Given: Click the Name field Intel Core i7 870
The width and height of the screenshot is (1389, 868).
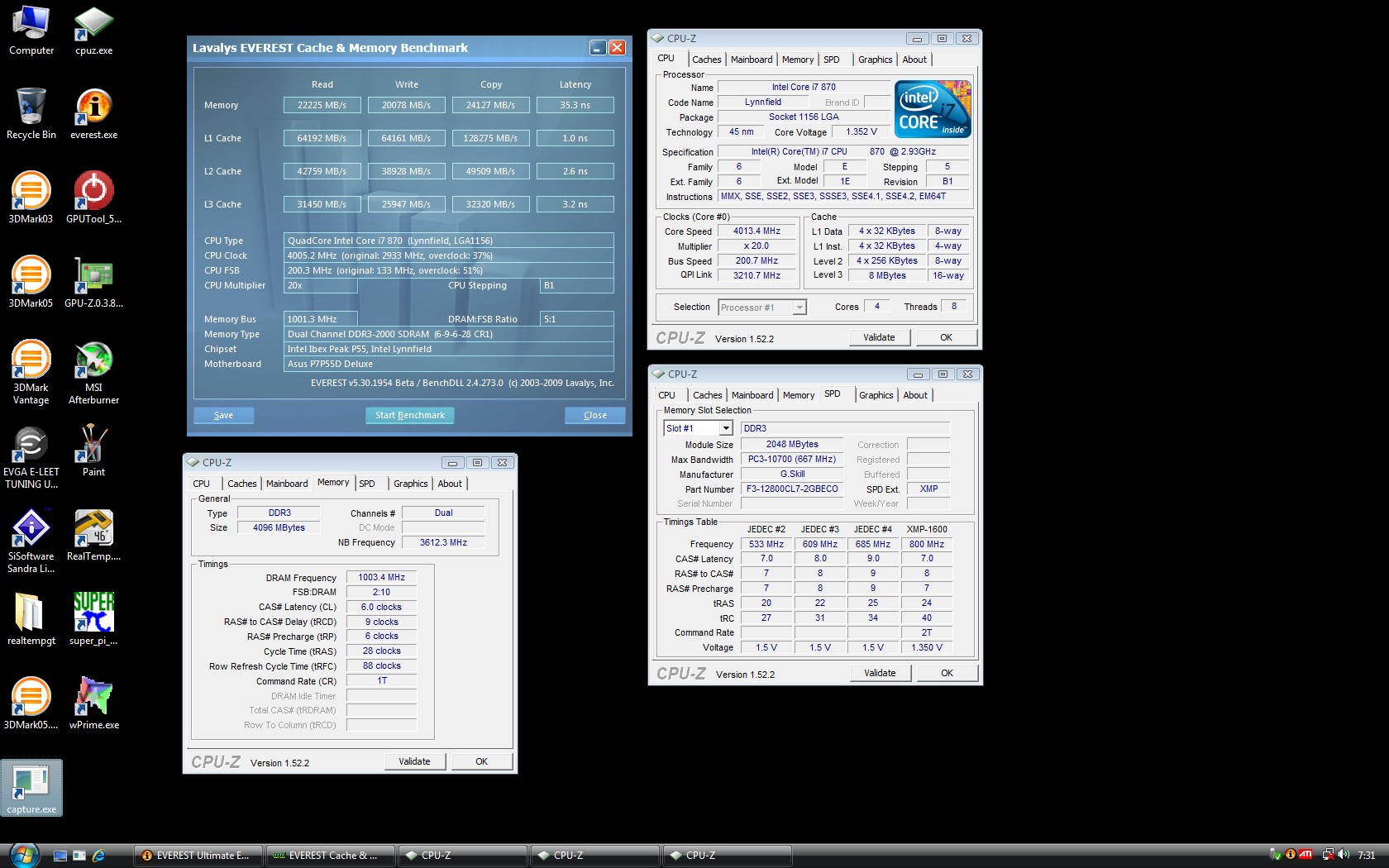Looking at the screenshot, I should 804,88.
